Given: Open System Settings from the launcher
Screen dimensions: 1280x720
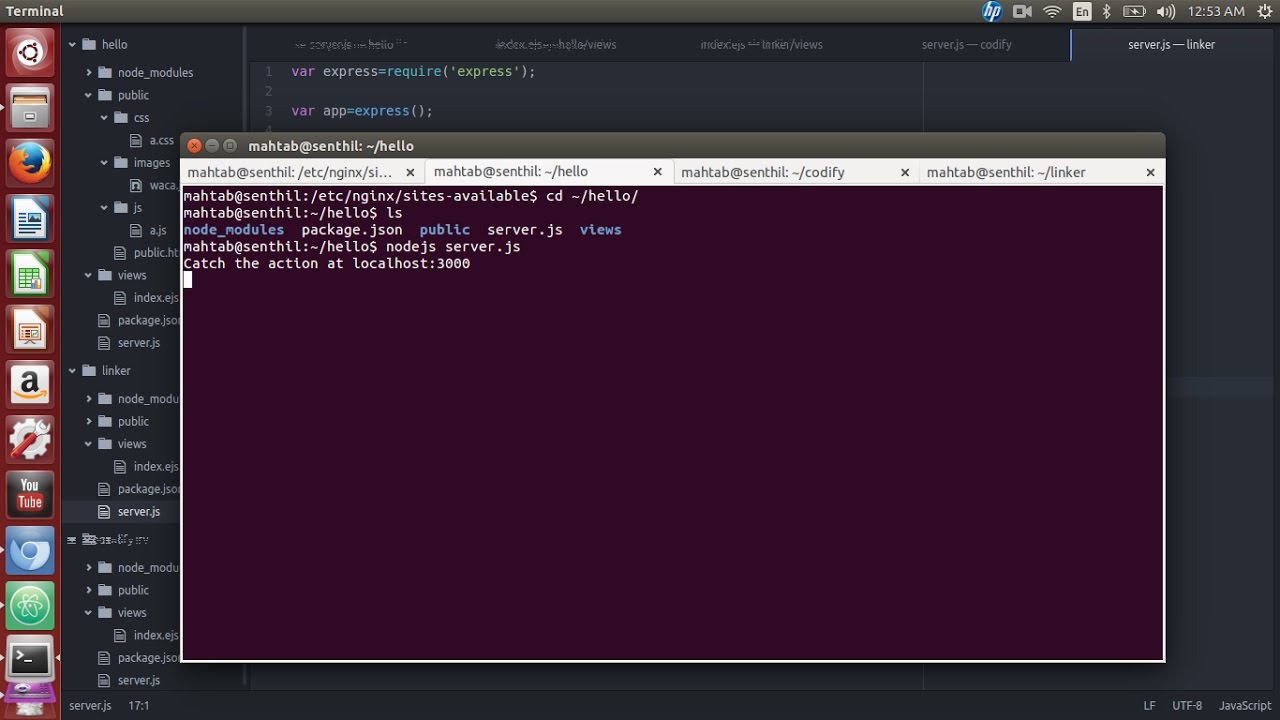Looking at the screenshot, I should [x=30, y=439].
